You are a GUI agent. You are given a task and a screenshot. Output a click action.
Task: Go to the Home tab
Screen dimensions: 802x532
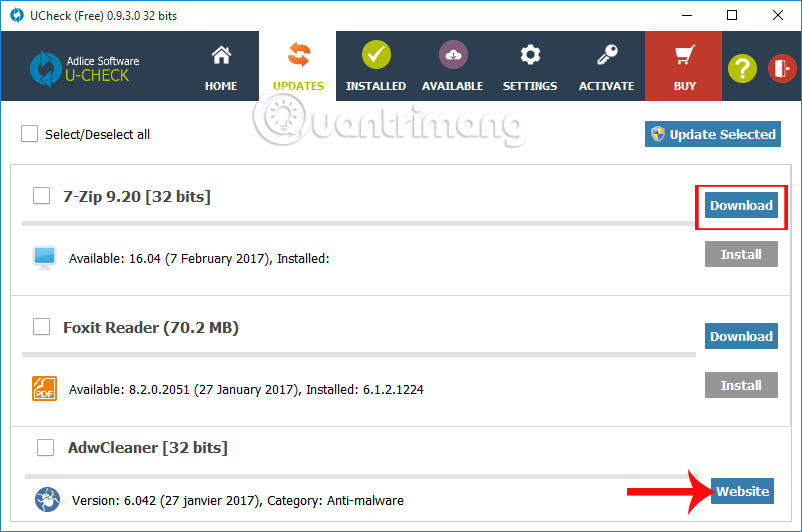click(221, 66)
